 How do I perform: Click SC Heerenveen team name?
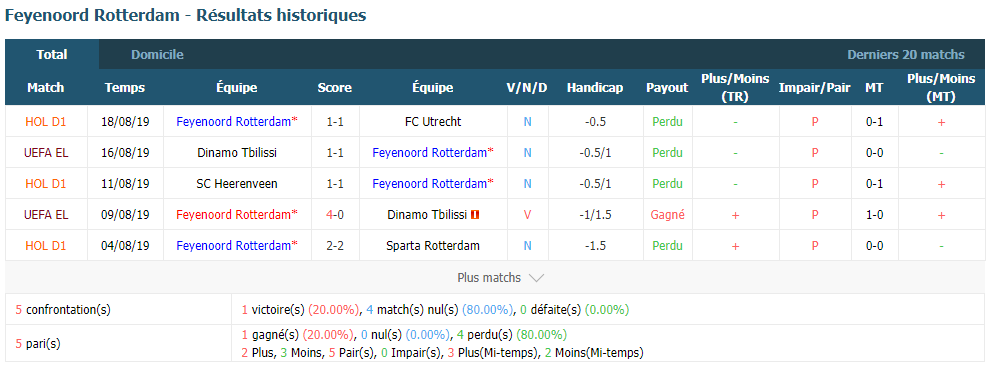[x=237, y=184]
